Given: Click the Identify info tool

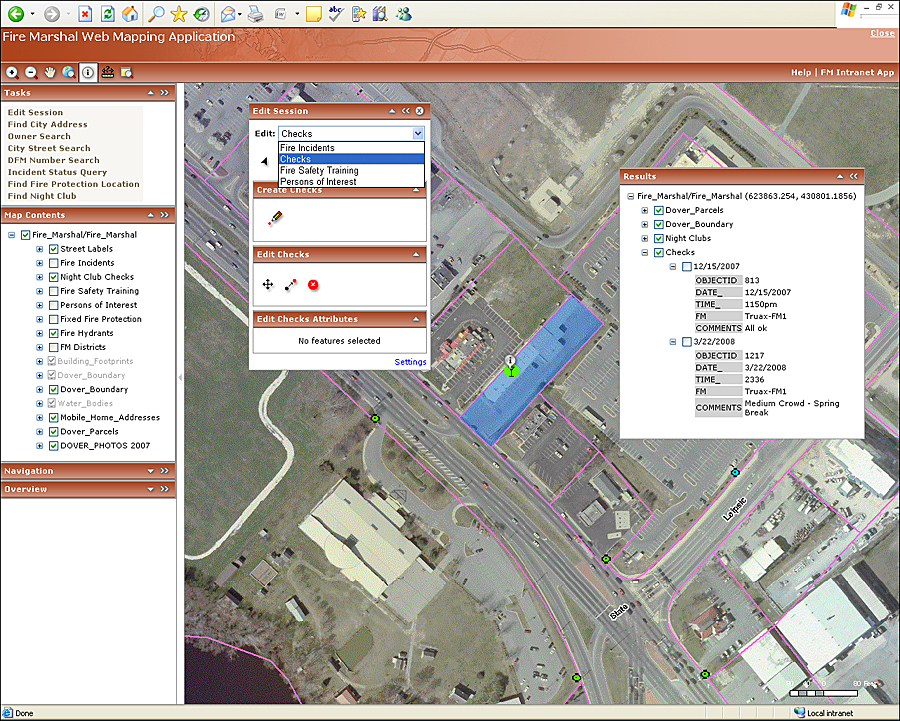Looking at the screenshot, I should (88, 72).
